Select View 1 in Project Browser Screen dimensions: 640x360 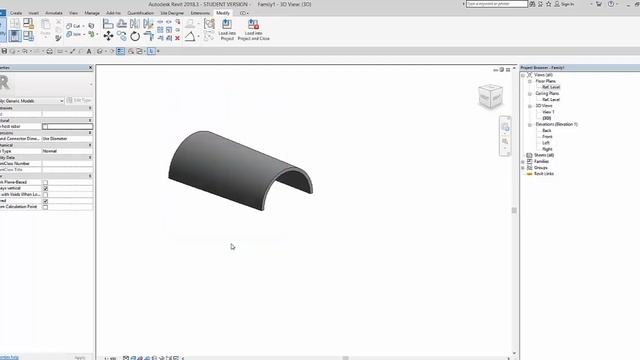(548, 112)
